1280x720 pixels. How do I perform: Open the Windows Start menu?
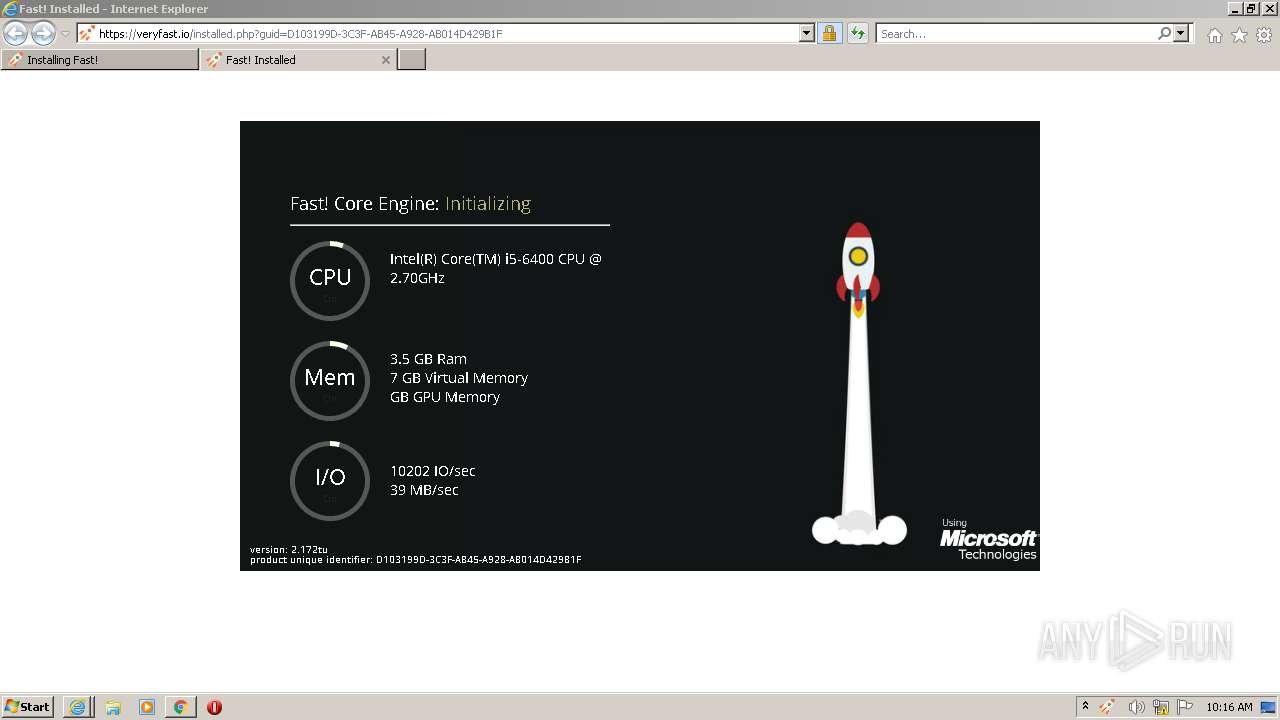click(28, 707)
